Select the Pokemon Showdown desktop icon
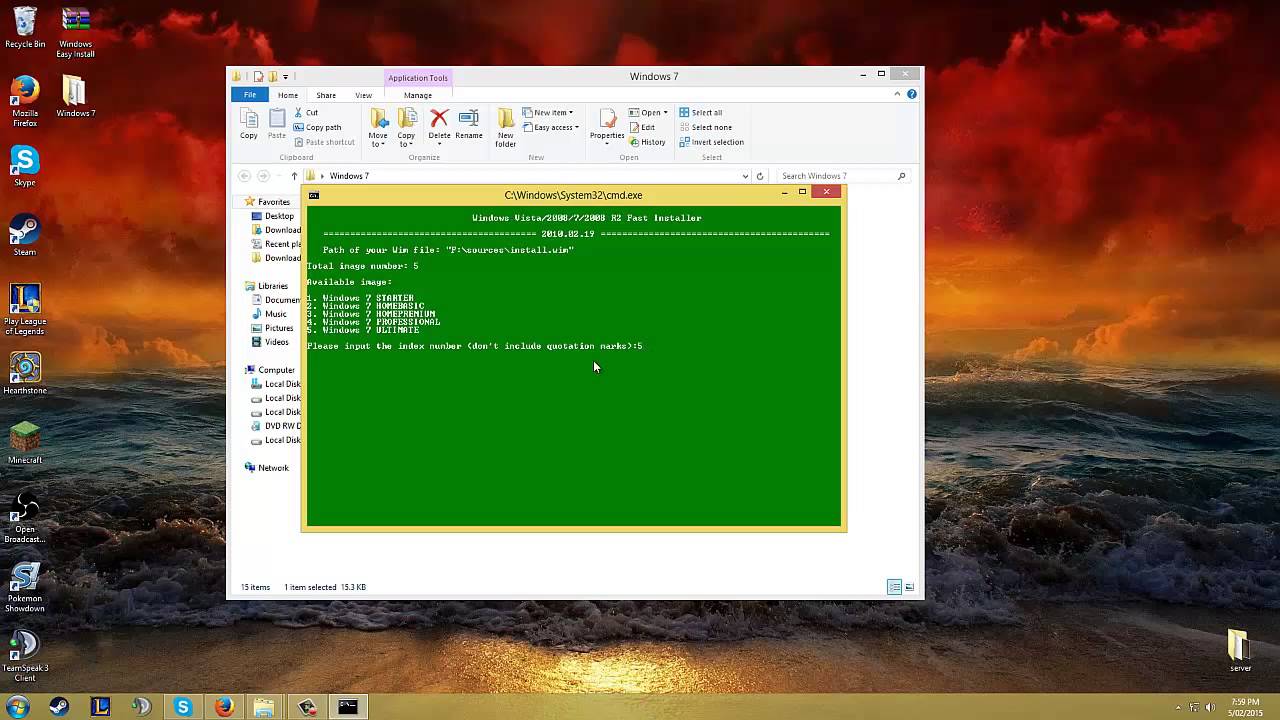The height and width of the screenshot is (720, 1280). point(25,587)
